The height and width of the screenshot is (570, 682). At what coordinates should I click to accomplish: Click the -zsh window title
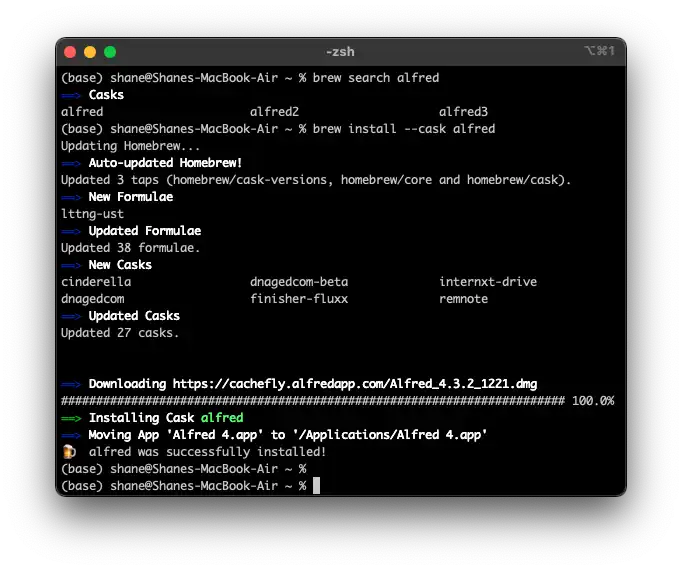coord(340,52)
